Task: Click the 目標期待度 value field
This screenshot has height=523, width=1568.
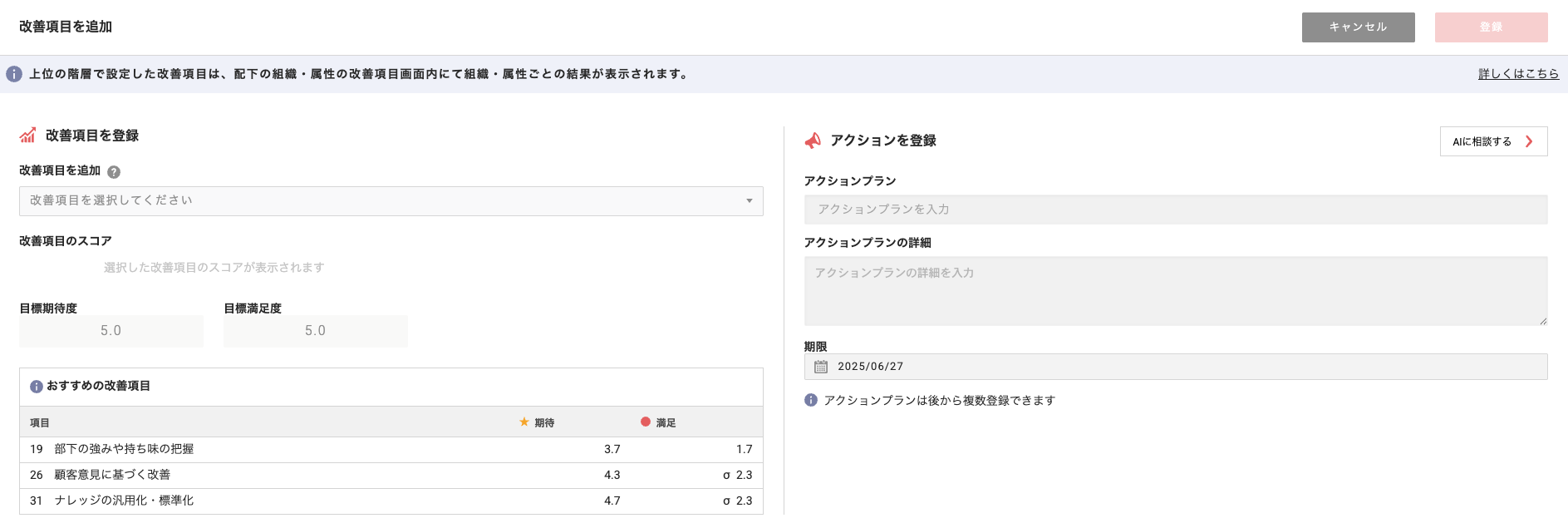Action: coord(111,331)
